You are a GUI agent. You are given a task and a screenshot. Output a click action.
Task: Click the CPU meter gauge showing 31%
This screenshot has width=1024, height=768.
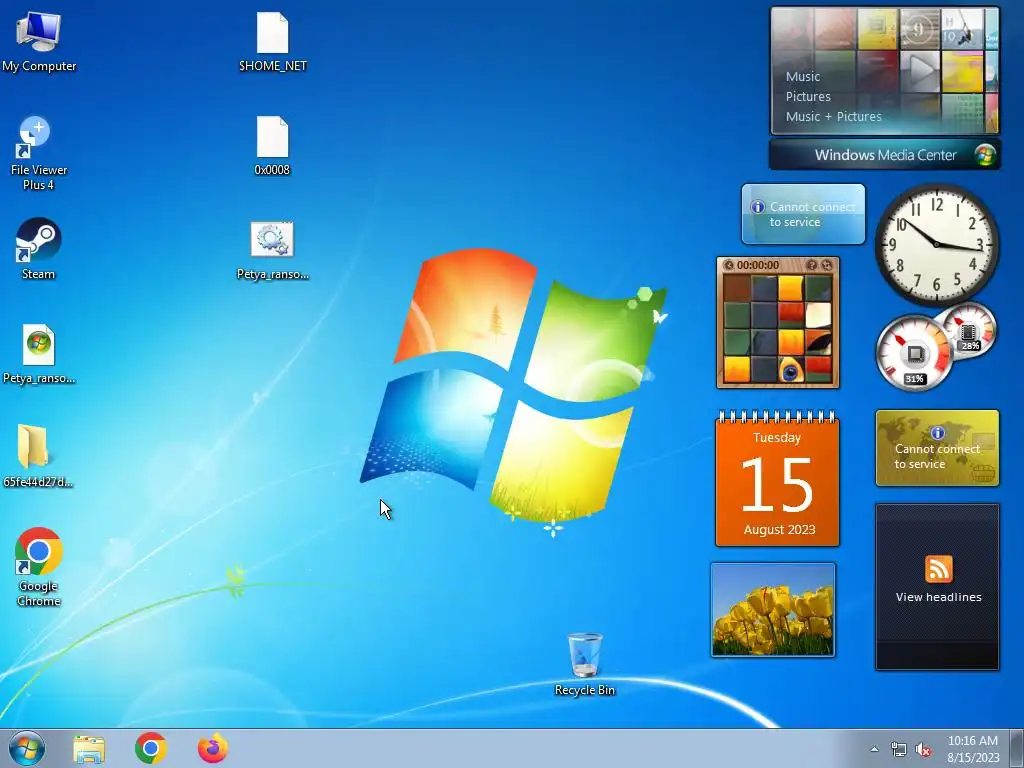coord(914,355)
